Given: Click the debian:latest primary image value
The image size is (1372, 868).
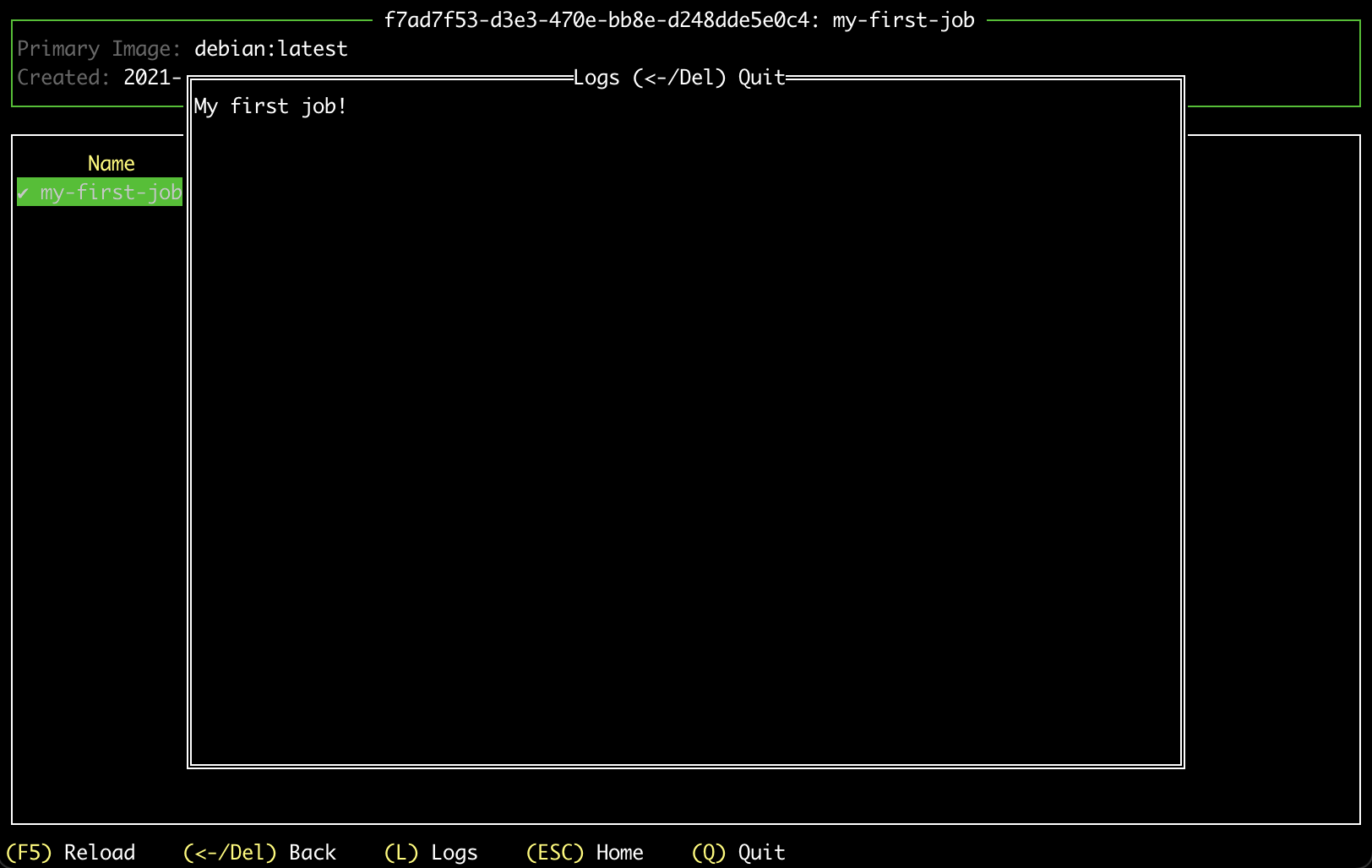Looking at the screenshot, I should pyautogui.click(x=271, y=49).
